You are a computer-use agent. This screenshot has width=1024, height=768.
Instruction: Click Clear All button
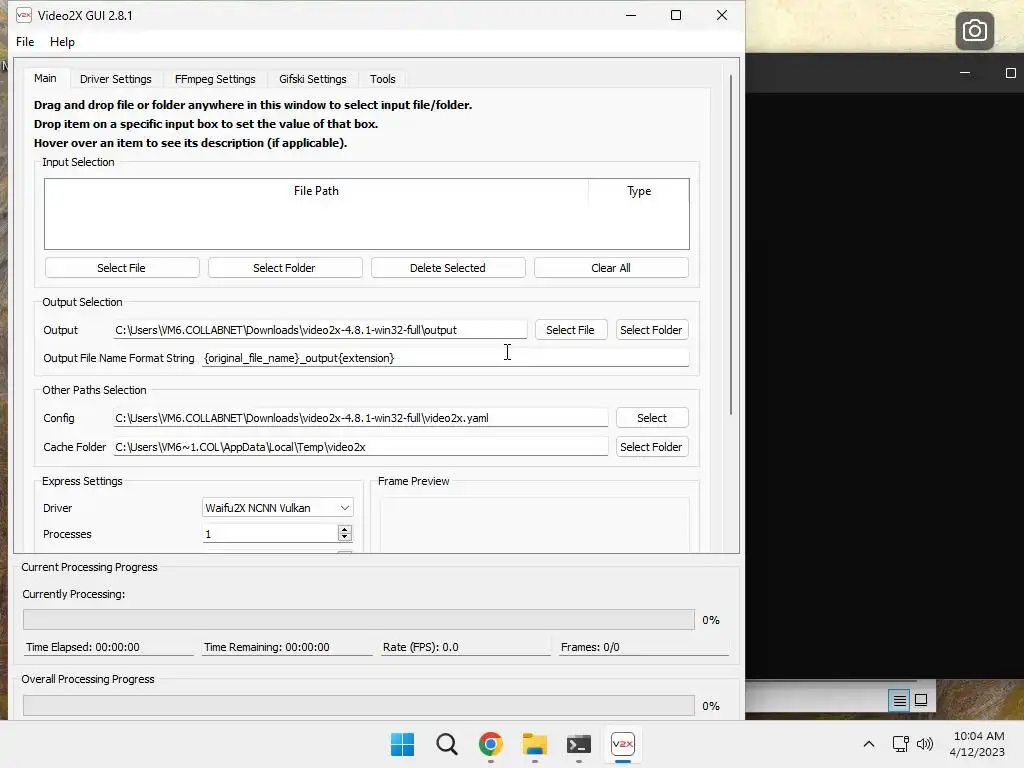click(611, 268)
